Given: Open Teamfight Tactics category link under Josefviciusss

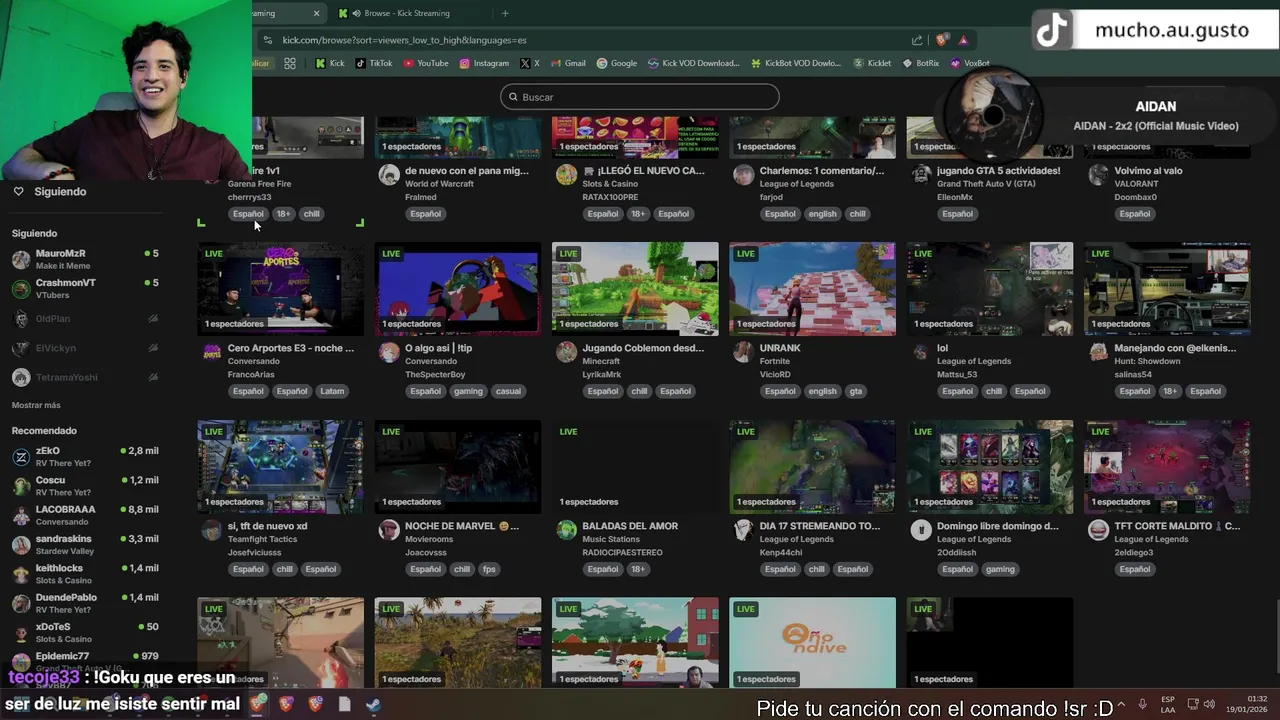Looking at the screenshot, I should (260, 539).
